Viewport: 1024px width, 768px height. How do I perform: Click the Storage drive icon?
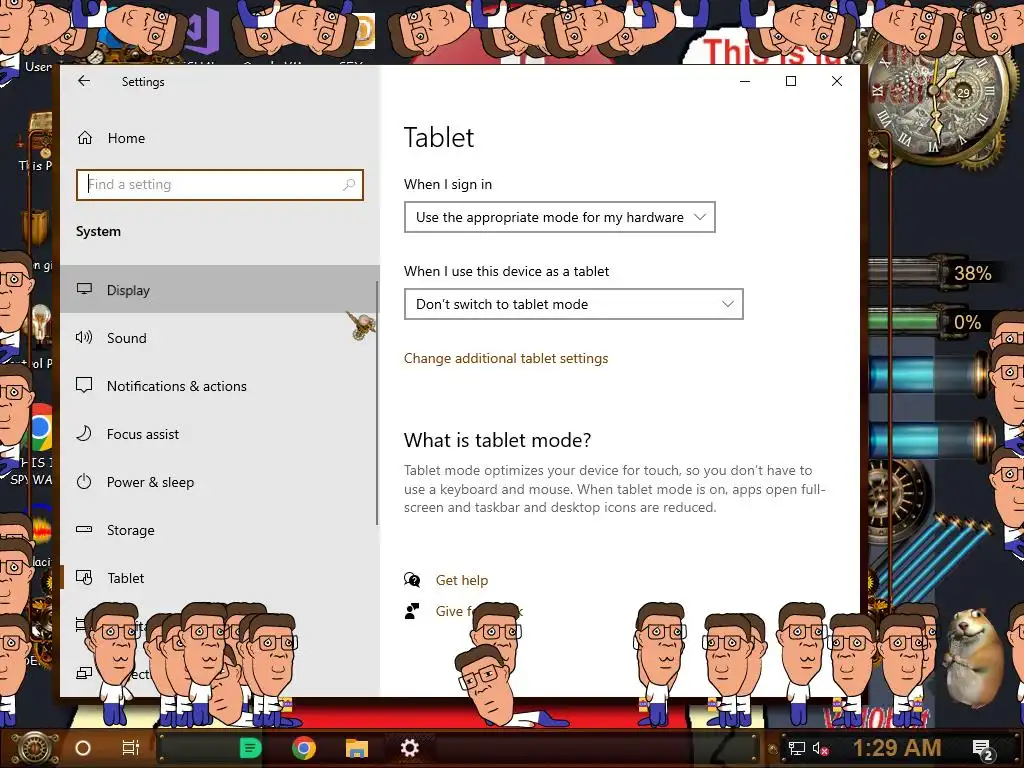pos(84,530)
